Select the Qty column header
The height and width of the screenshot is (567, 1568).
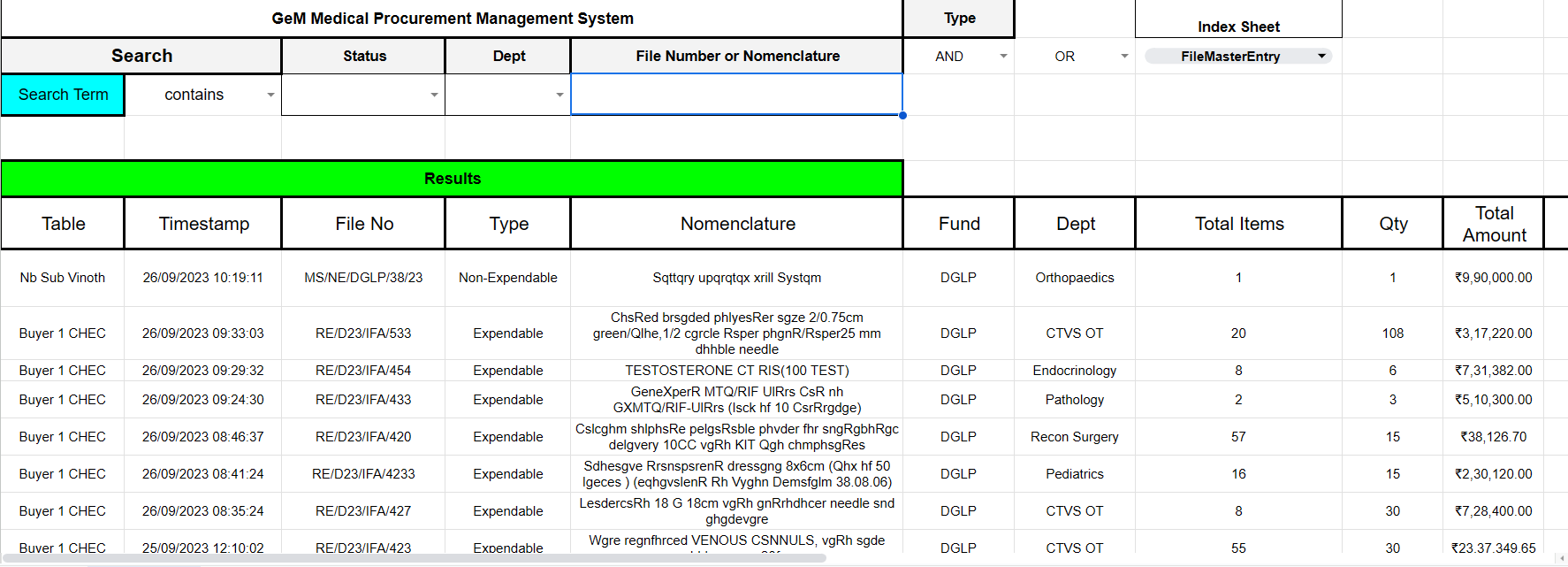point(1393,224)
